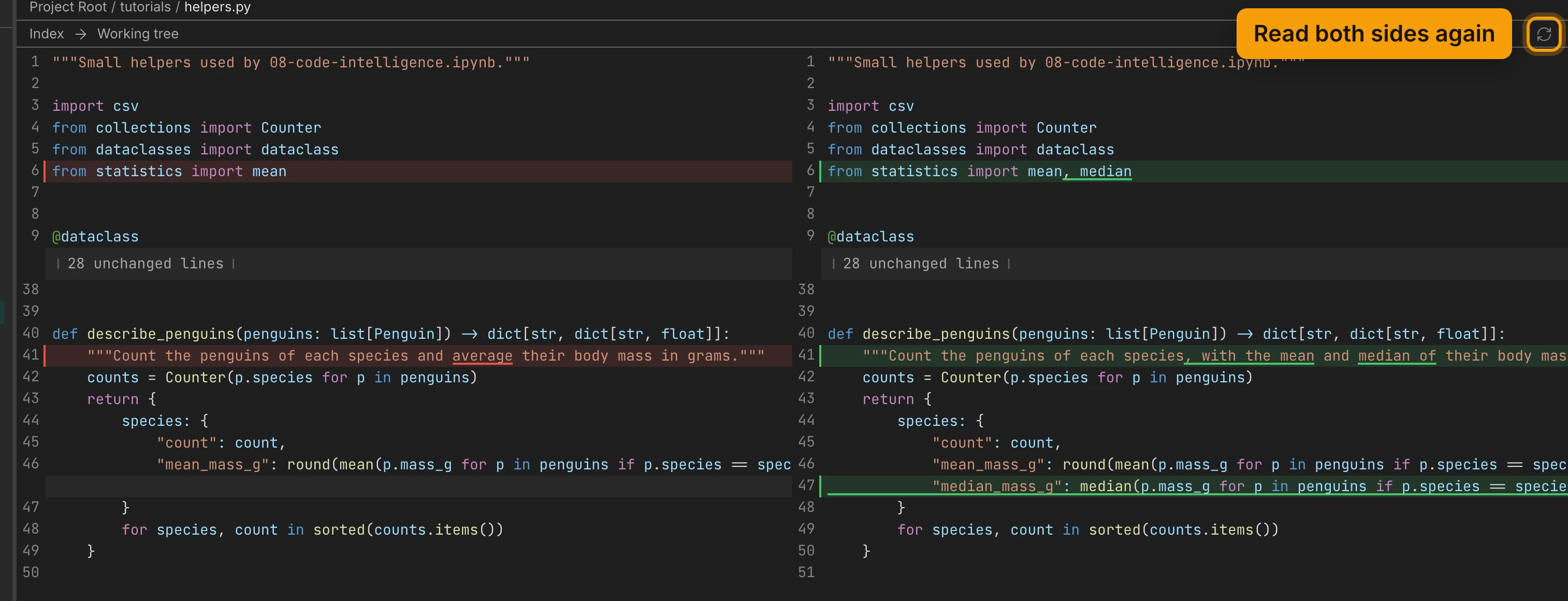Click 'import csv' in the left pane
This screenshot has height=601, width=1568.
pos(96,106)
